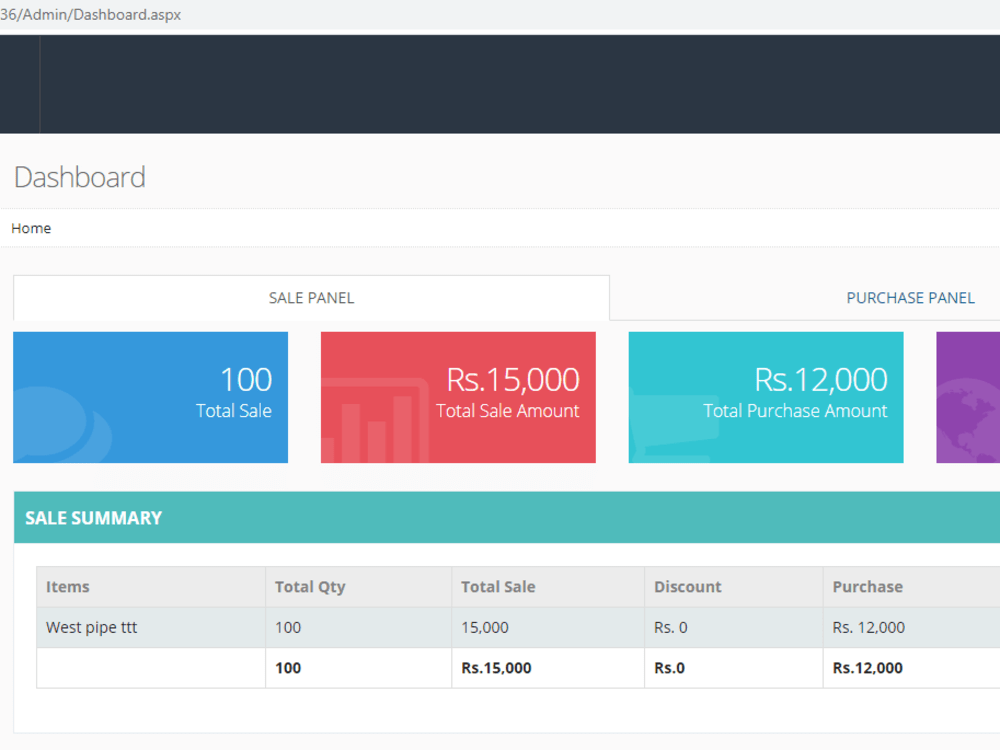Click the Dashboard.aspx URL in address bar
Screen dimensions: 1000x750
click(x=91, y=15)
